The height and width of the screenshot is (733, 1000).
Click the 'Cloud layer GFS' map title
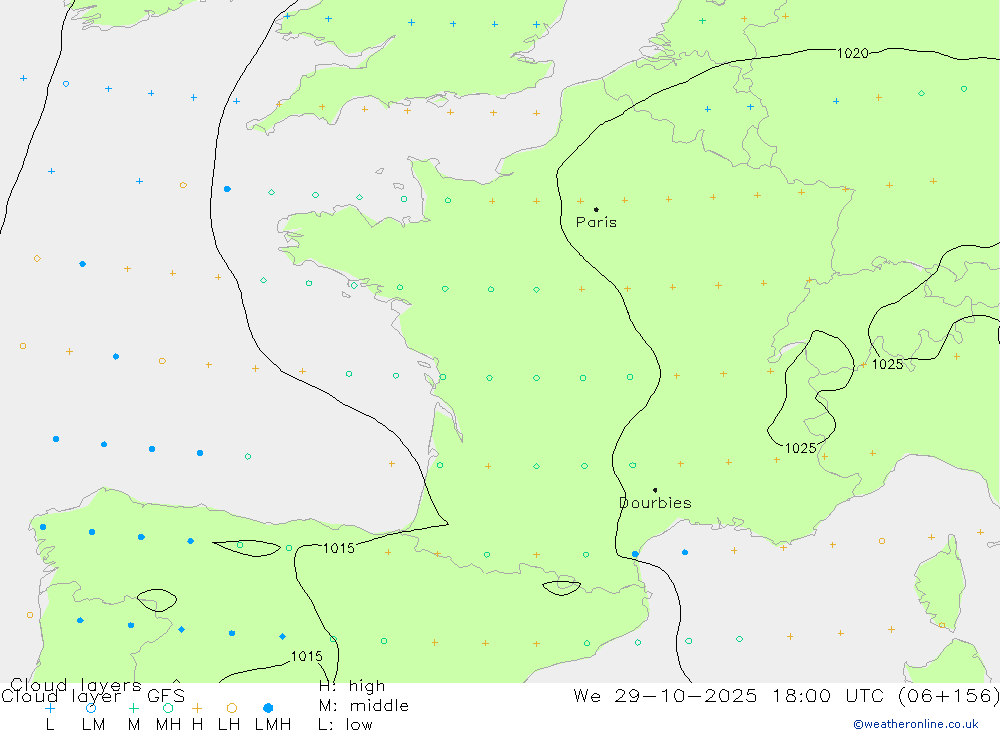tap(93, 696)
